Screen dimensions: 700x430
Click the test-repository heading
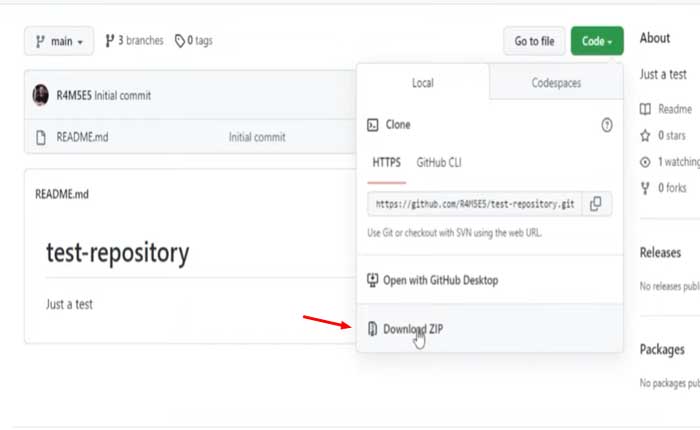(118, 253)
